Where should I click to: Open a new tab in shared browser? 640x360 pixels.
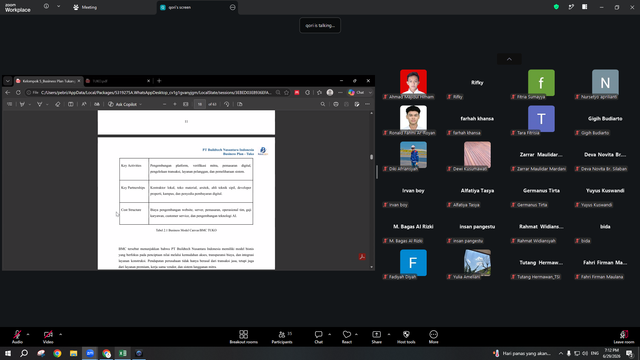(159, 81)
